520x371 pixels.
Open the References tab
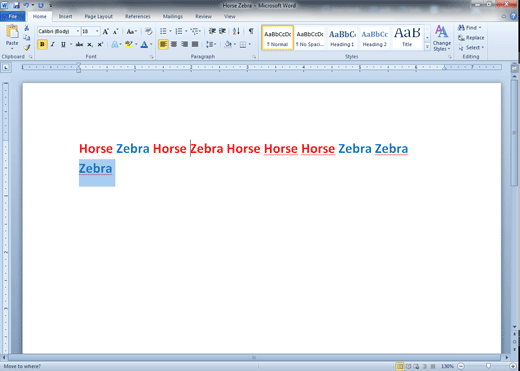(x=138, y=16)
